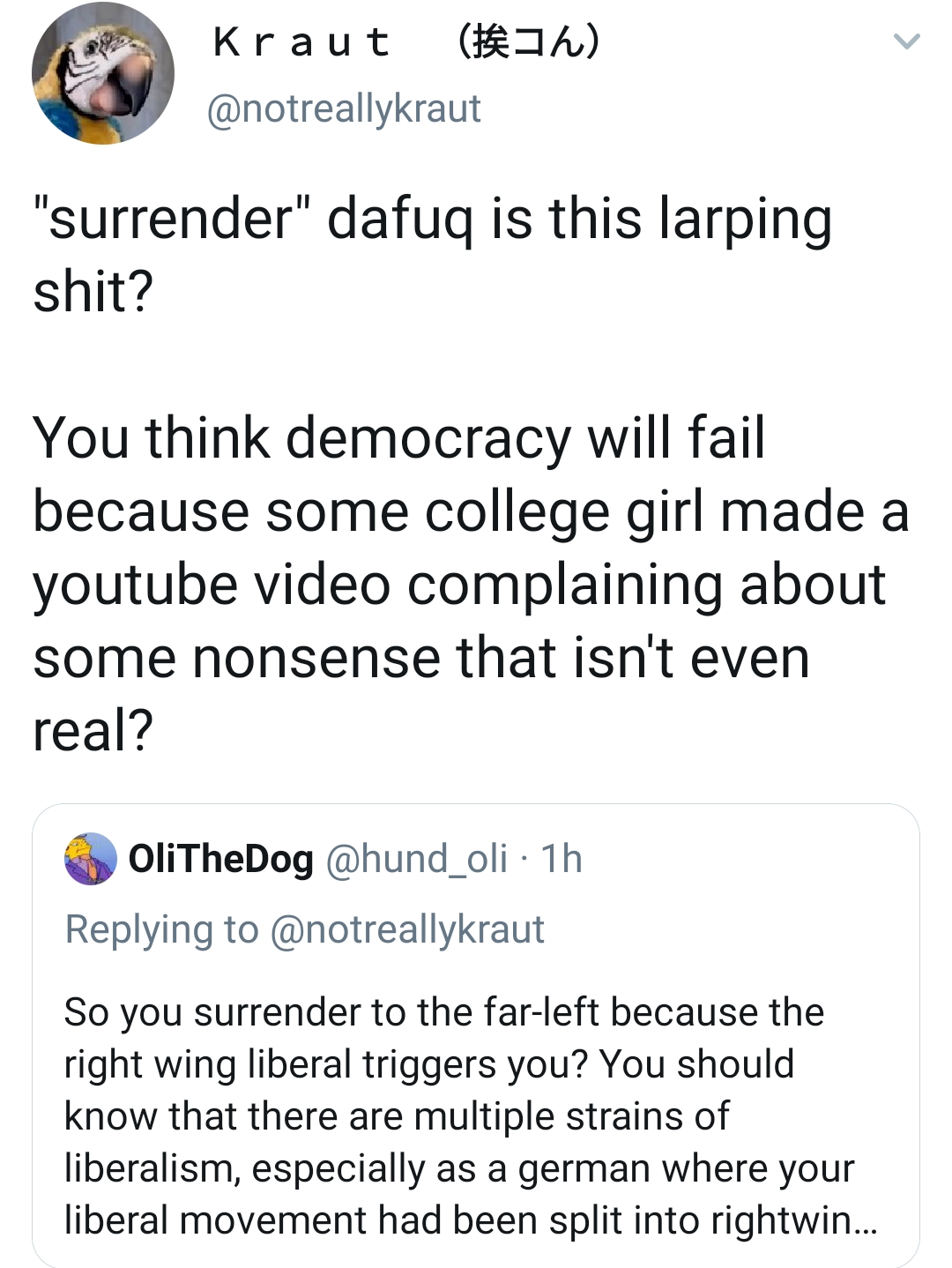This screenshot has width=952, height=1268.
Task: Click the "Replying to" label
Action: 161,929
